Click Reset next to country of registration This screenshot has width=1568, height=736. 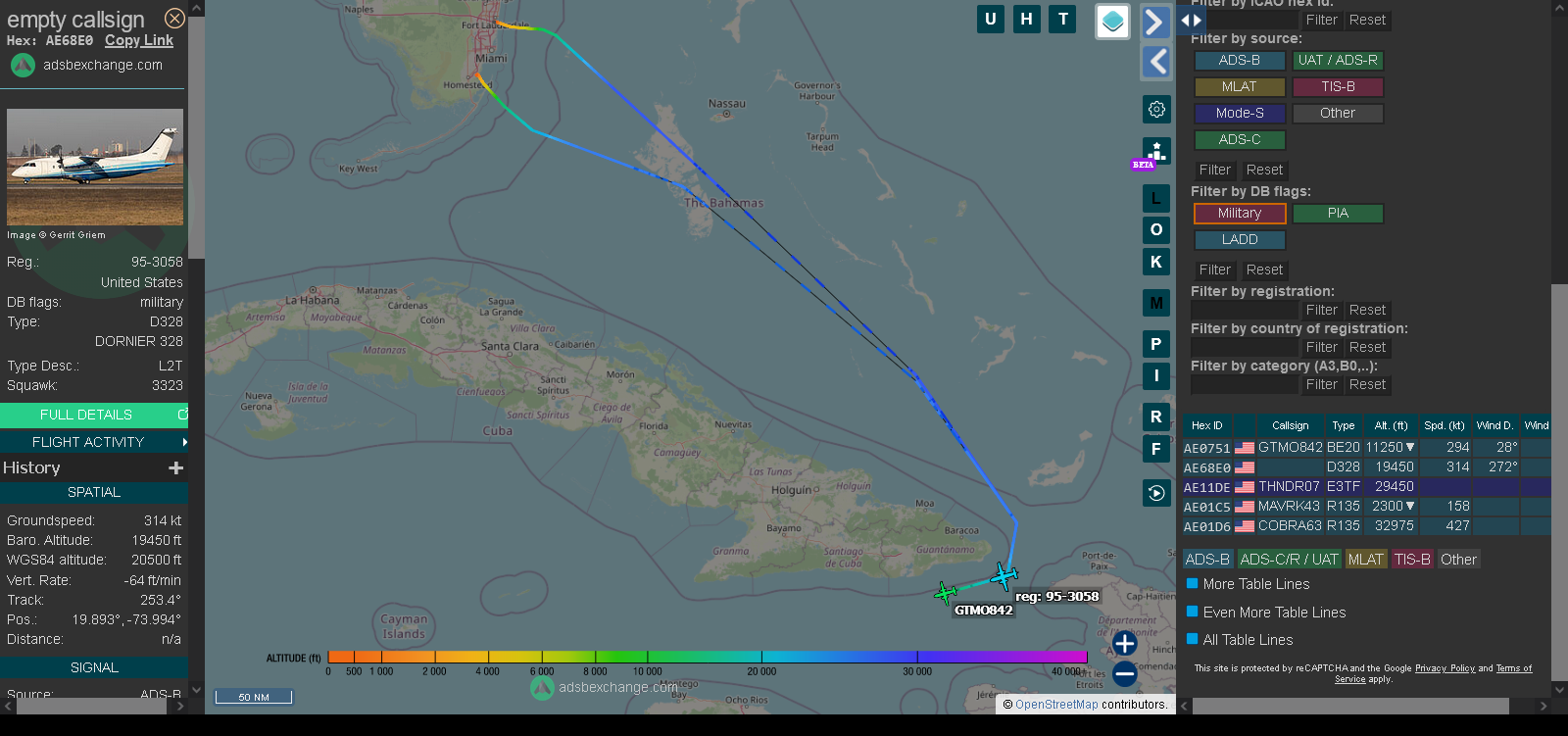coord(1367,348)
